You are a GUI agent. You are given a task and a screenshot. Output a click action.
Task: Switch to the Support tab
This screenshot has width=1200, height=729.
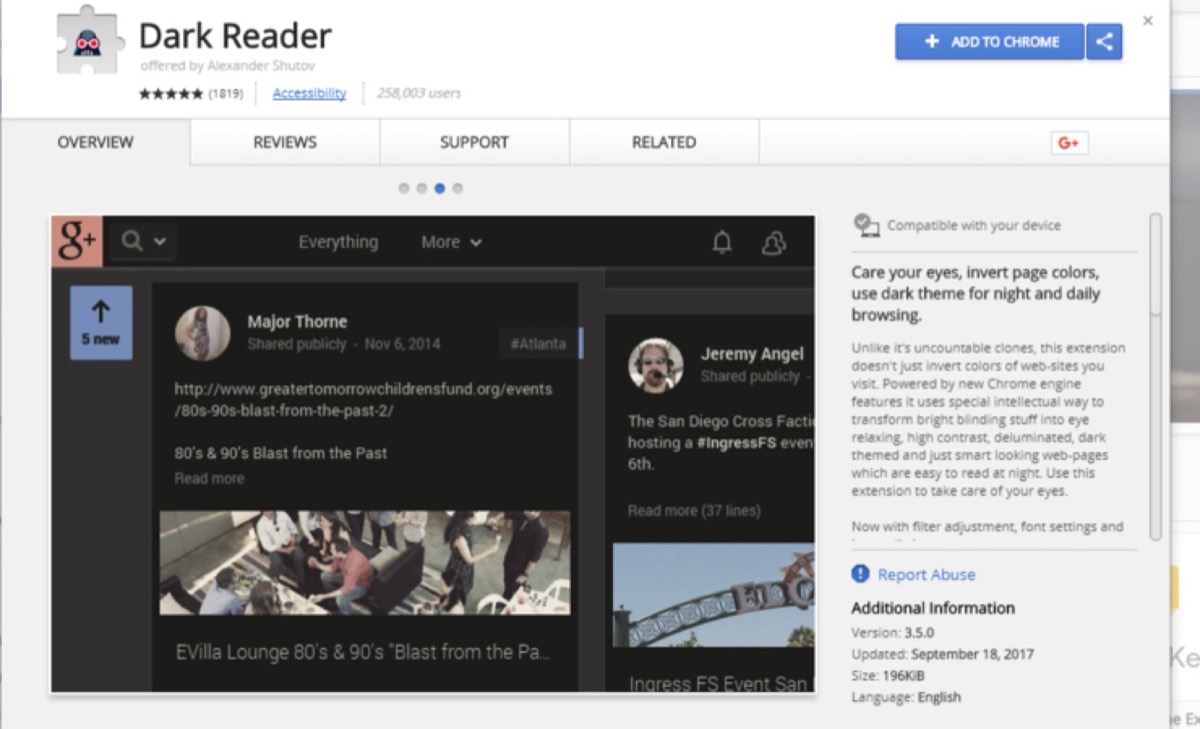tap(474, 142)
